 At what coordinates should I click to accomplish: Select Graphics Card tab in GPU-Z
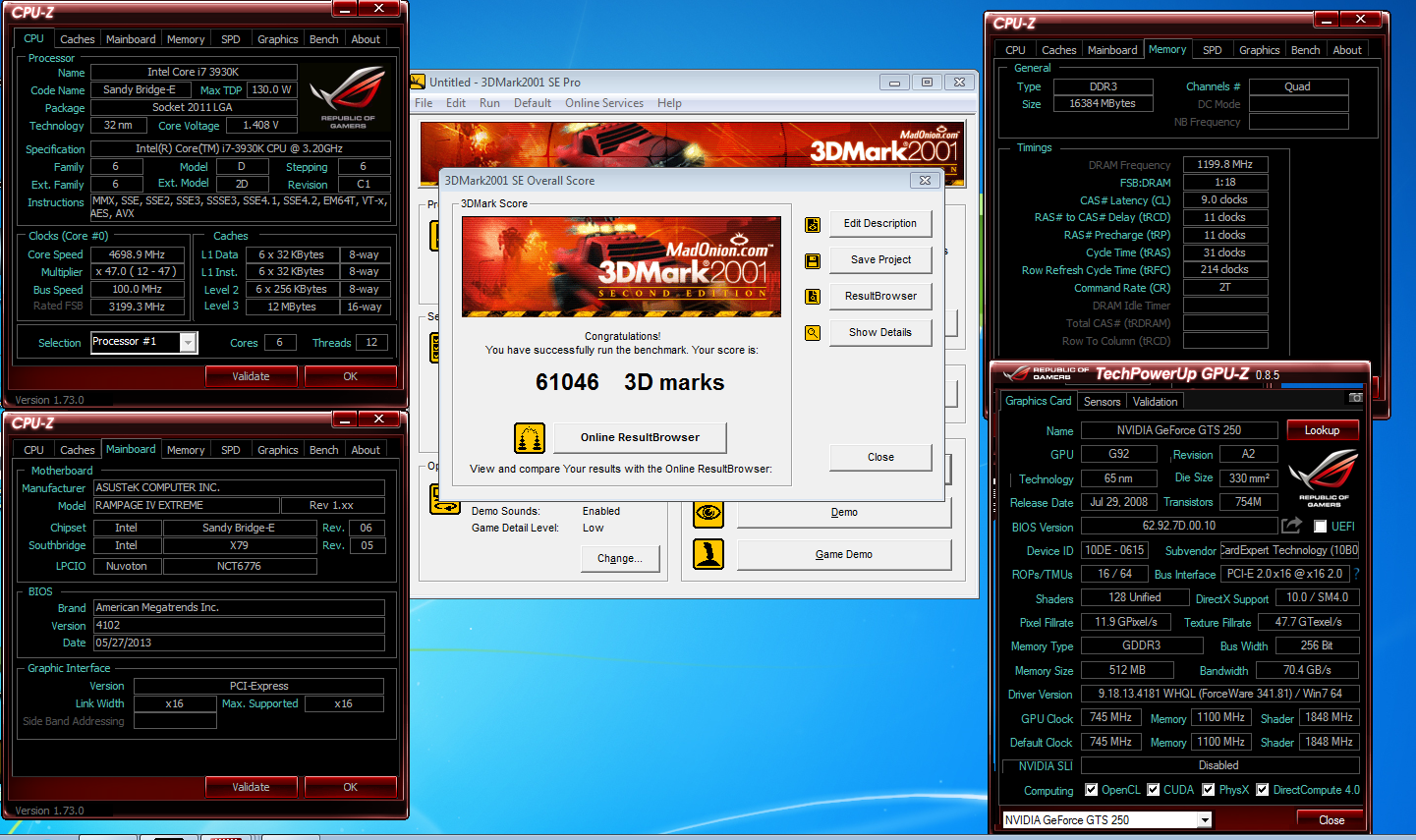coord(1038,401)
